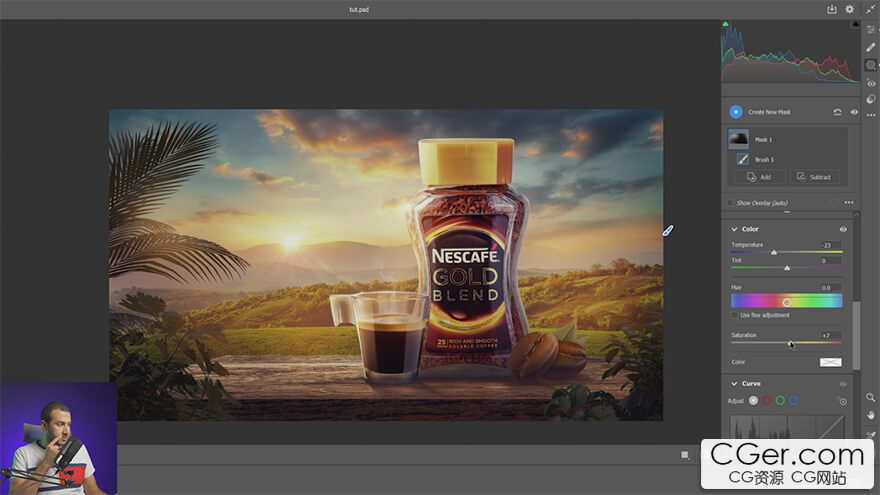Toggle Curve section visibility eye
The height and width of the screenshot is (495, 880).
tap(843, 384)
